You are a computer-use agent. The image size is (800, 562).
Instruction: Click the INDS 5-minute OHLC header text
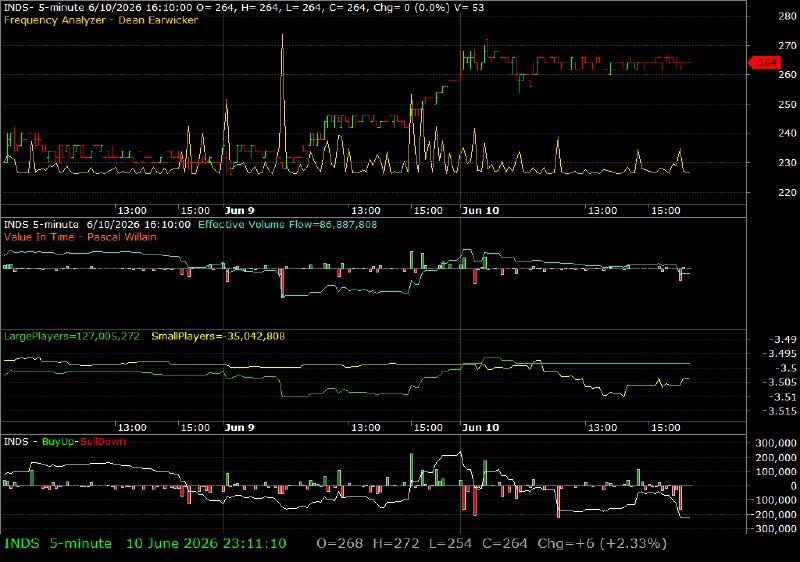point(244,7)
